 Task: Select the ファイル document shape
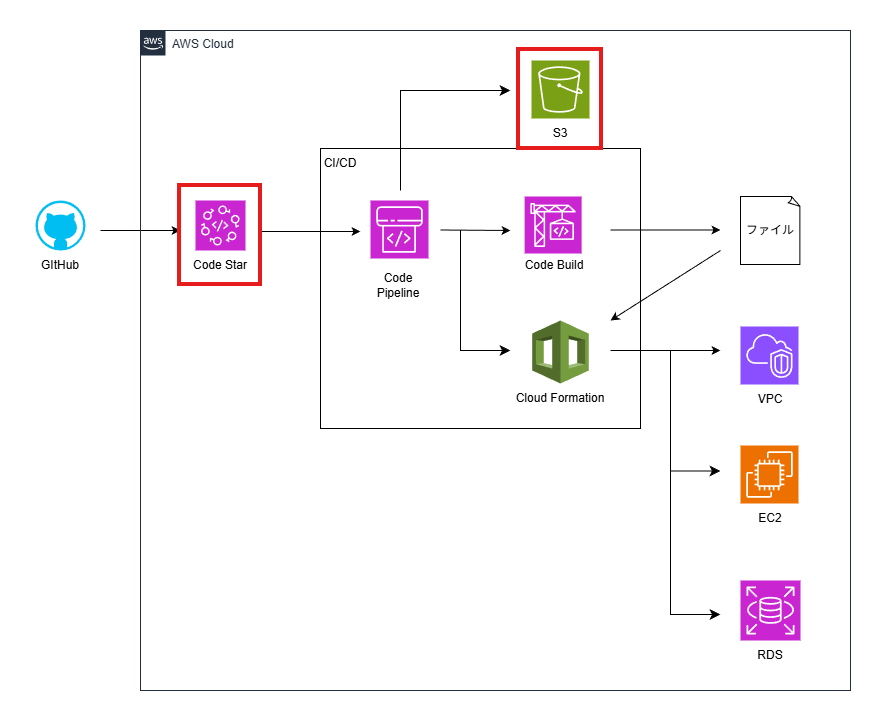coord(769,230)
